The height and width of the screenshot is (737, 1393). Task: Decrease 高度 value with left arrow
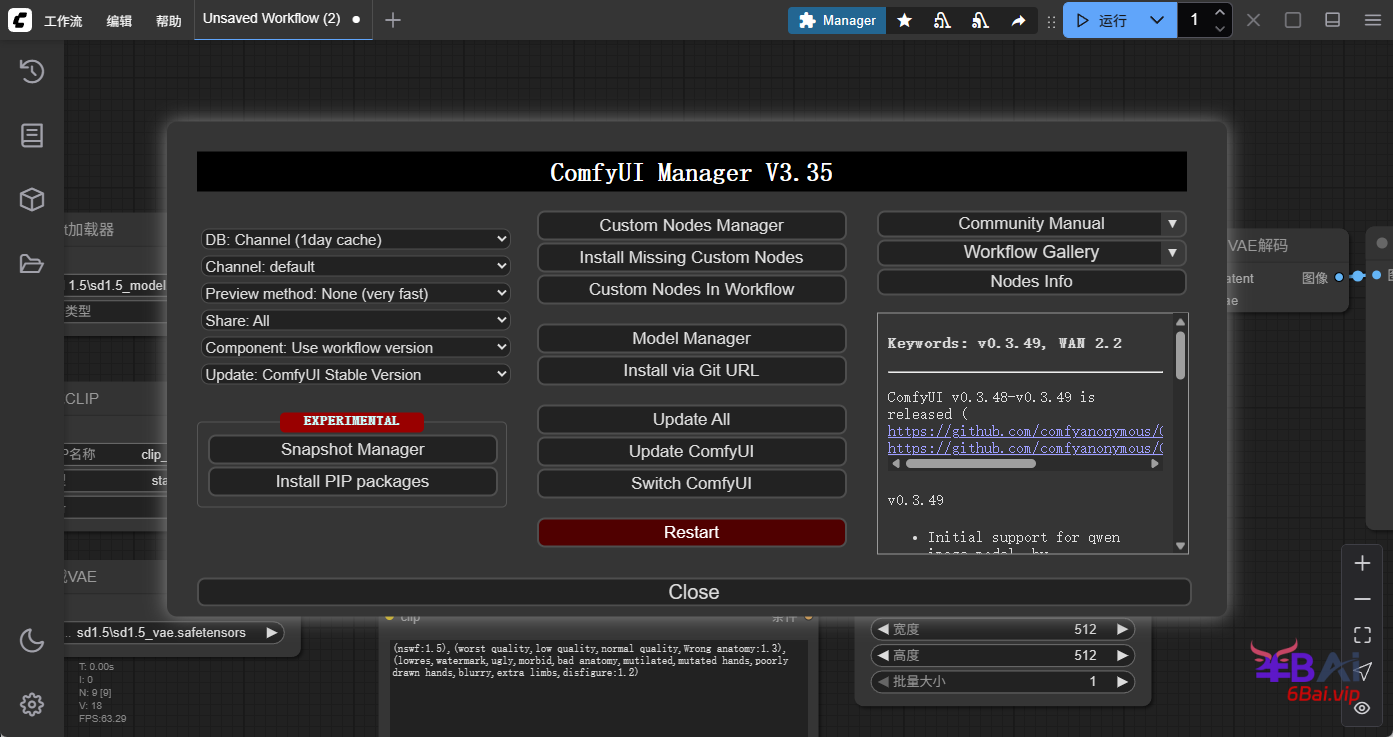[x=882, y=656]
